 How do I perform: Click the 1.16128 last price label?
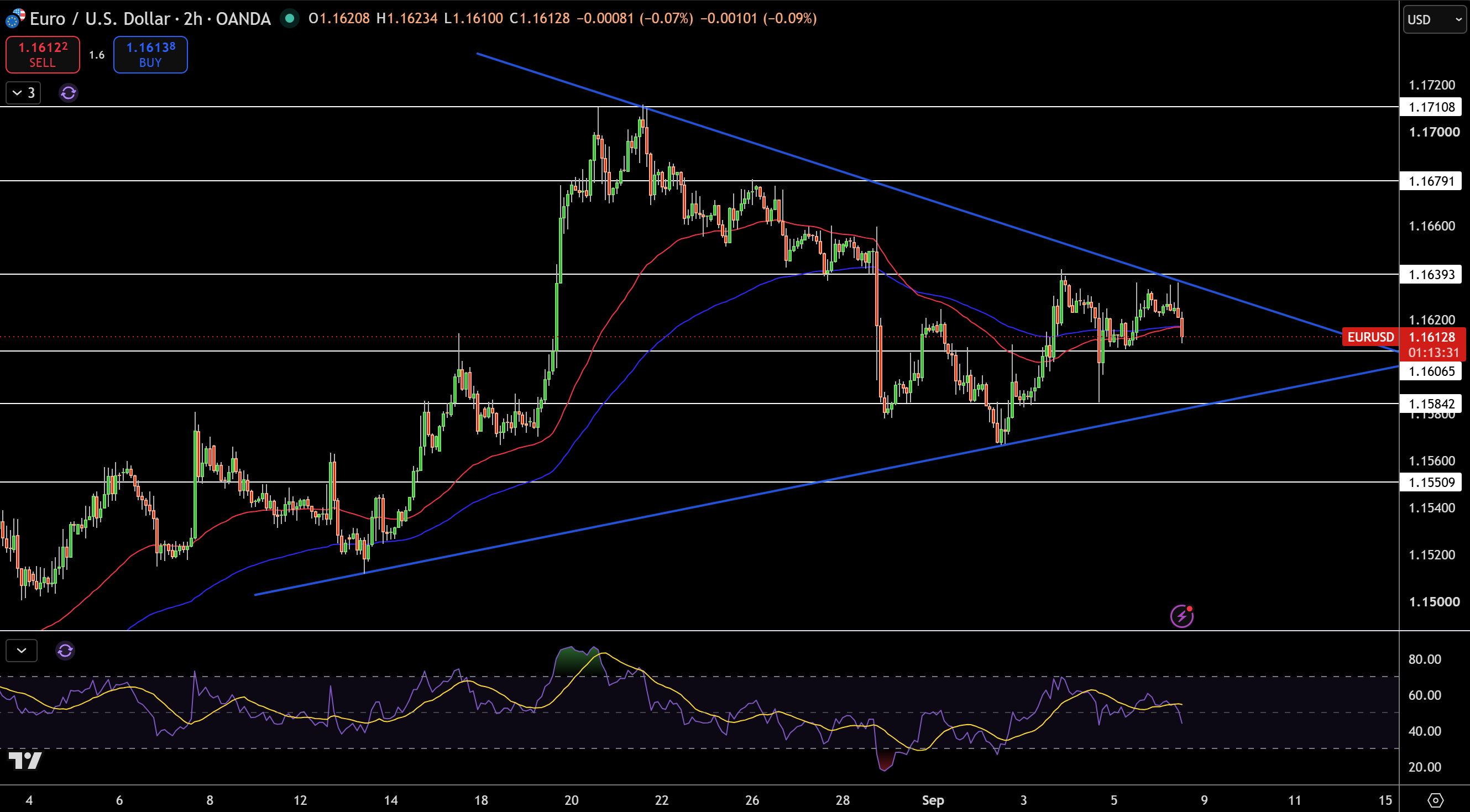click(1432, 337)
